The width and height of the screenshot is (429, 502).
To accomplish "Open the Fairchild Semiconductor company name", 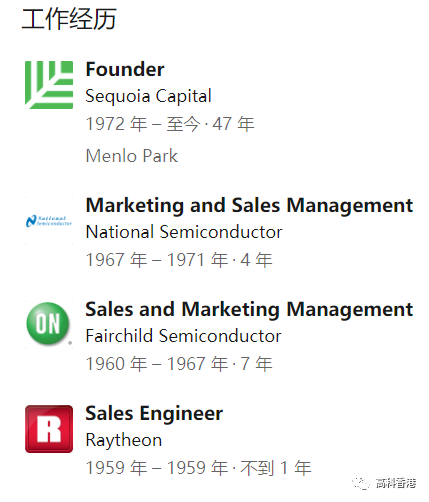I will tap(184, 336).
